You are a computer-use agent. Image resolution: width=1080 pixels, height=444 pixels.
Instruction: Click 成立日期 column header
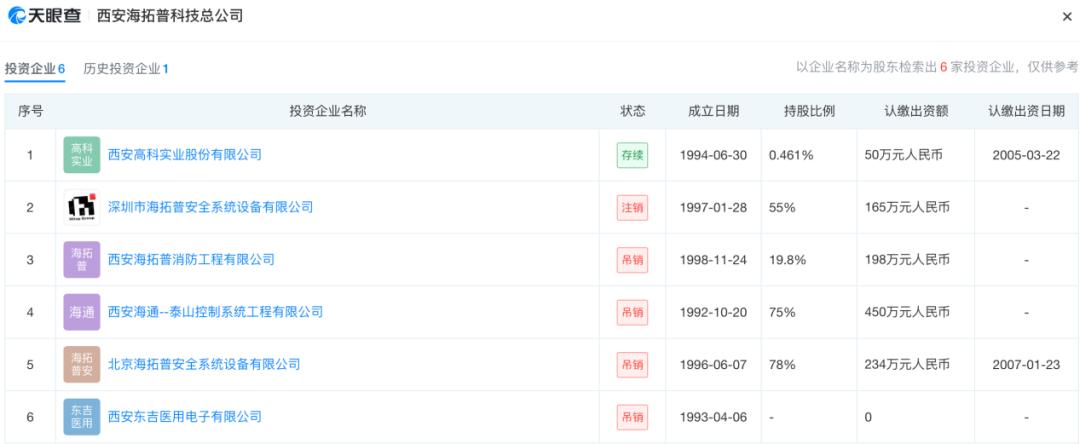[x=713, y=111]
